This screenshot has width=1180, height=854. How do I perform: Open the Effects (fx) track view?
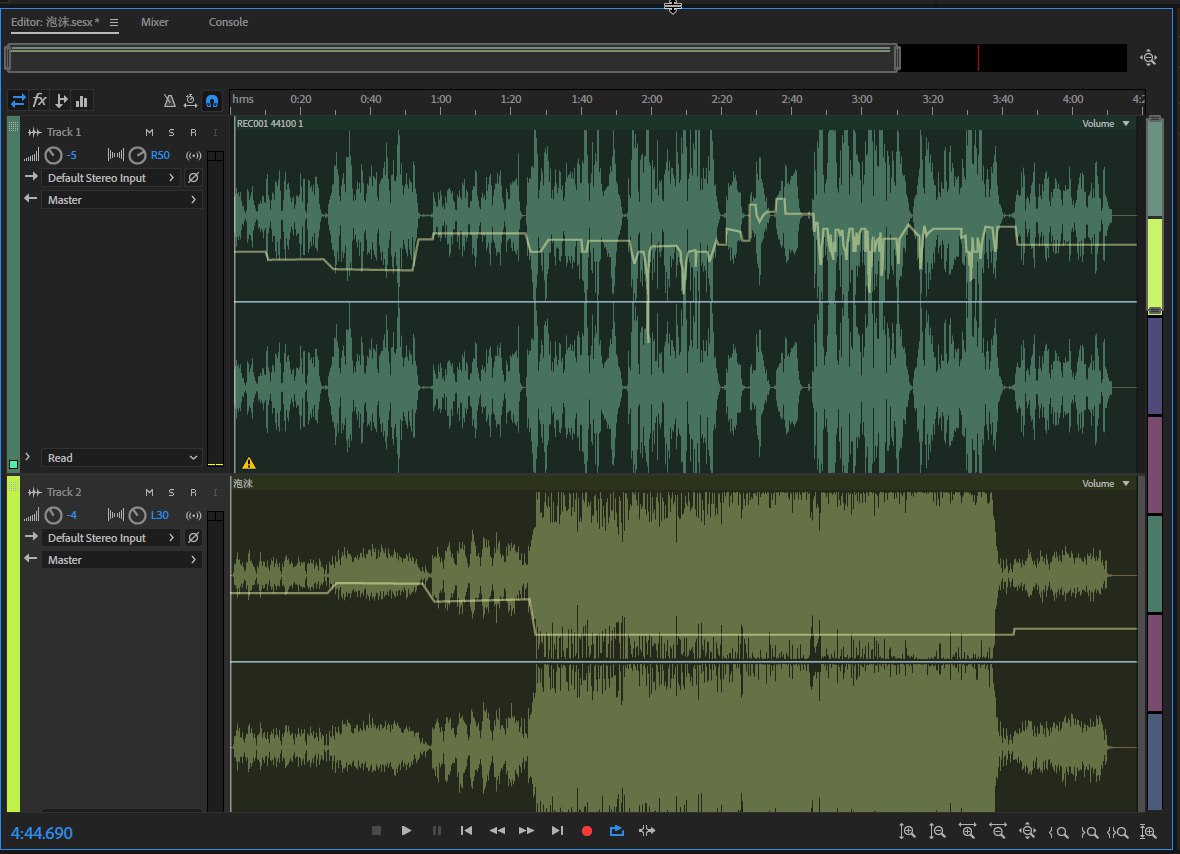click(x=40, y=100)
